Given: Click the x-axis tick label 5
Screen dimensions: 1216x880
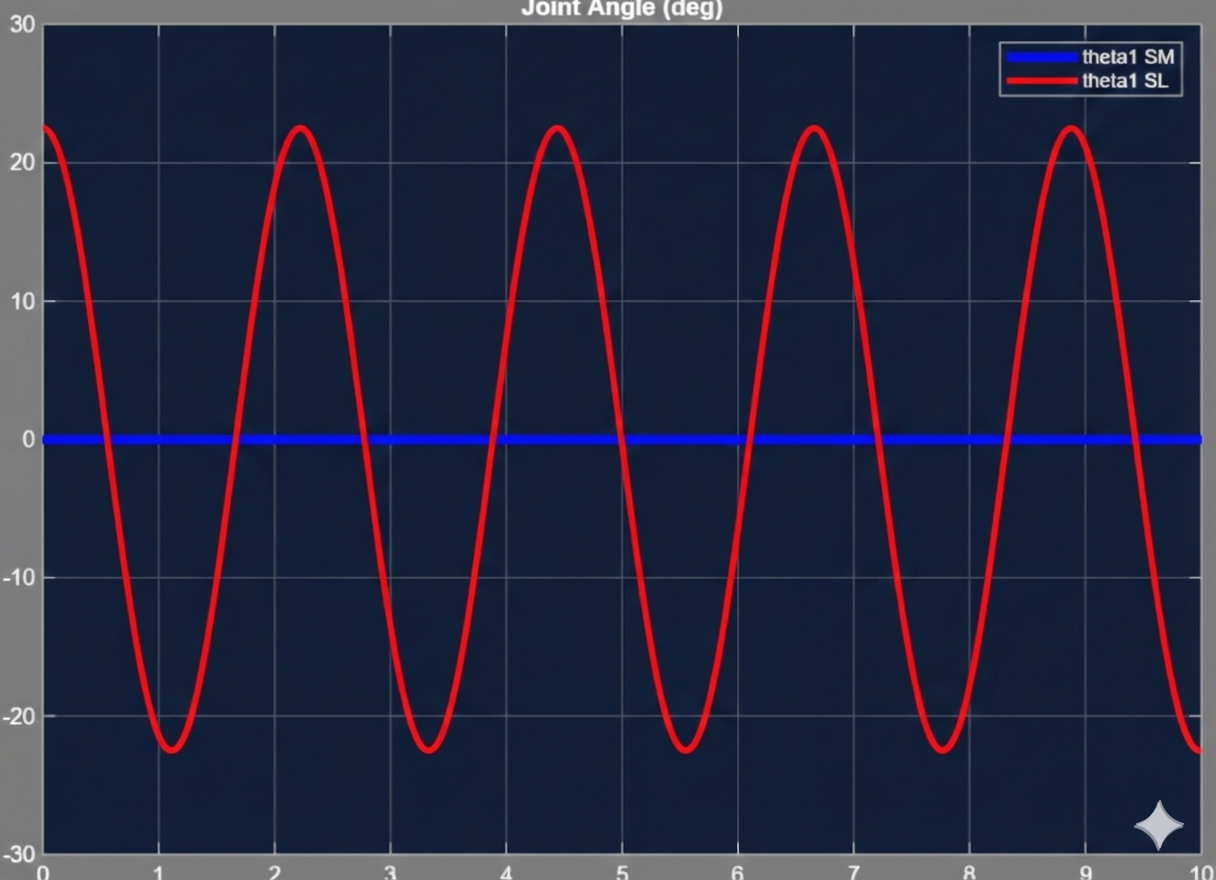Looking at the screenshot, I should point(622,871).
